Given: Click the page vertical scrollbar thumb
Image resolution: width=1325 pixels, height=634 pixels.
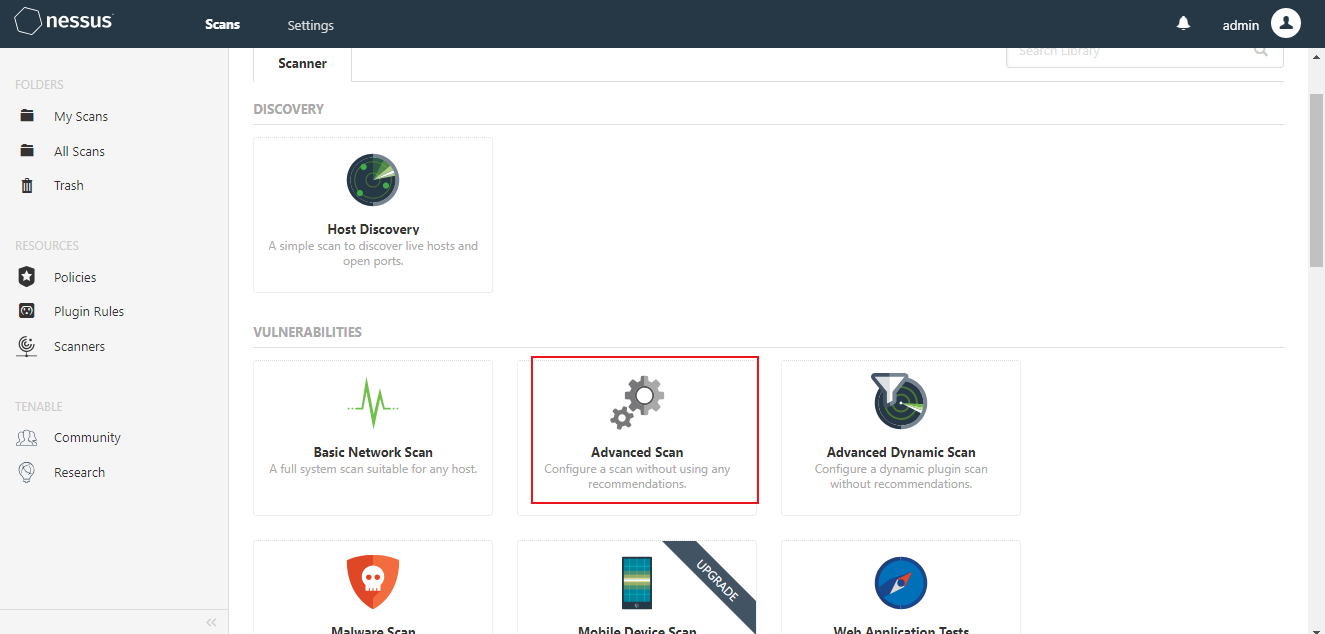Looking at the screenshot, I should (1316, 179).
